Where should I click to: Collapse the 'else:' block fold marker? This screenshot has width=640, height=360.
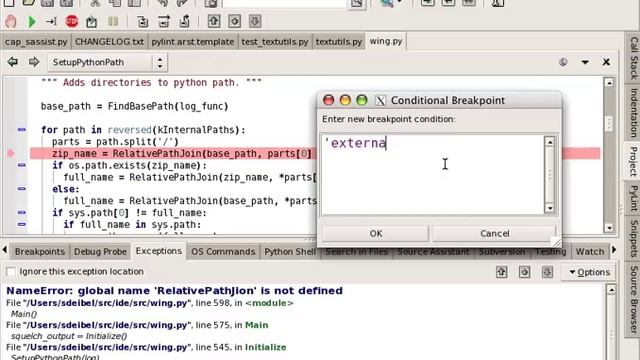pos(22,189)
